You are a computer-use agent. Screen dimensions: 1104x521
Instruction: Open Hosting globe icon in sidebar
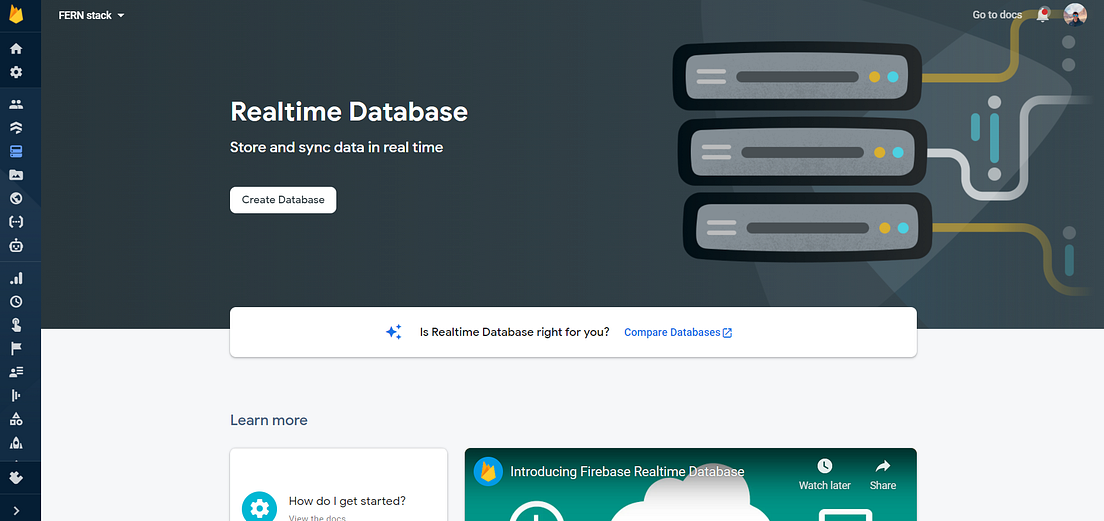tap(15, 199)
